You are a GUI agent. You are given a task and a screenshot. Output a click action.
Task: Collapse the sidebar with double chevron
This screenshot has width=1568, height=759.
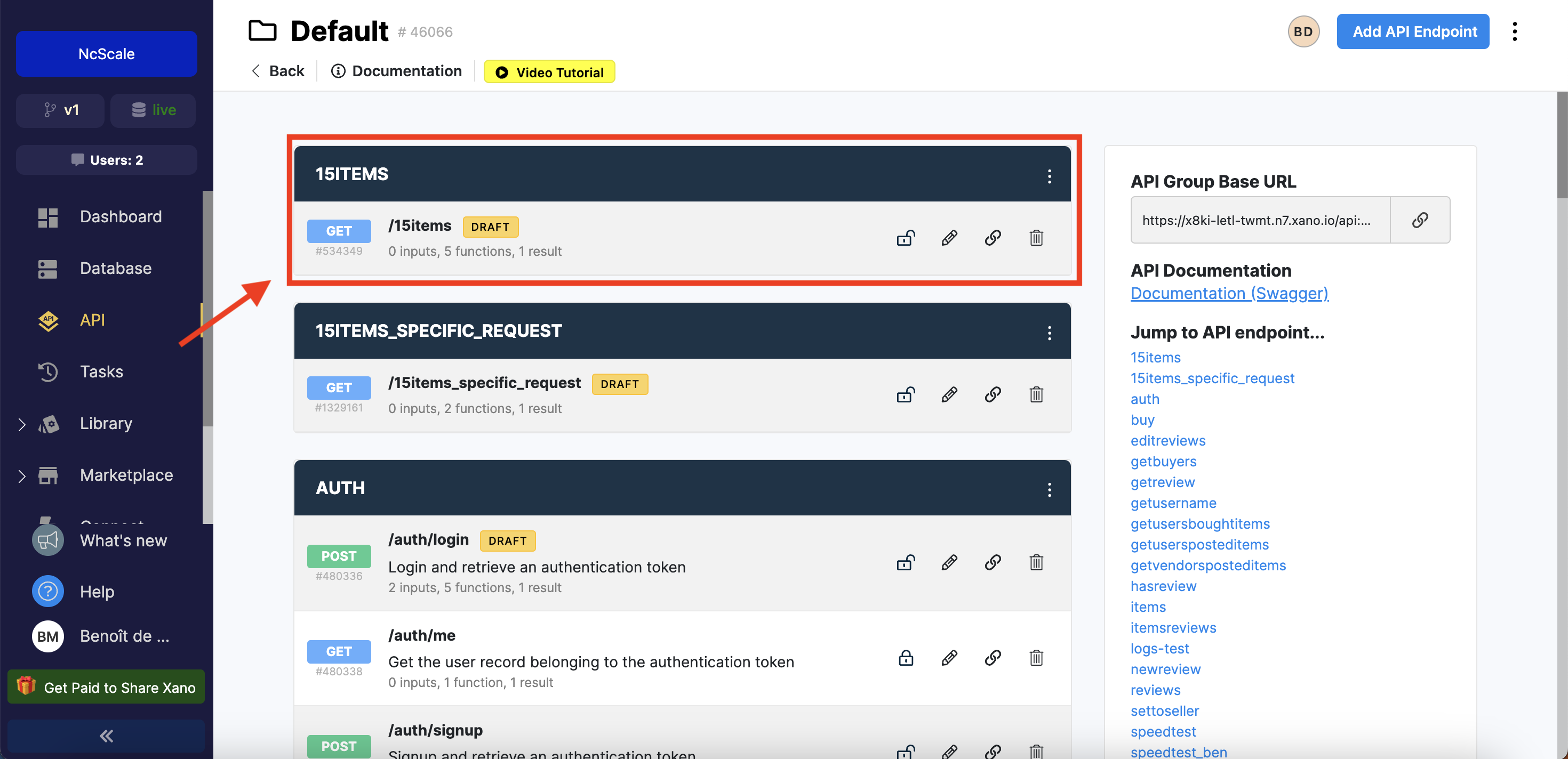pyautogui.click(x=107, y=736)
